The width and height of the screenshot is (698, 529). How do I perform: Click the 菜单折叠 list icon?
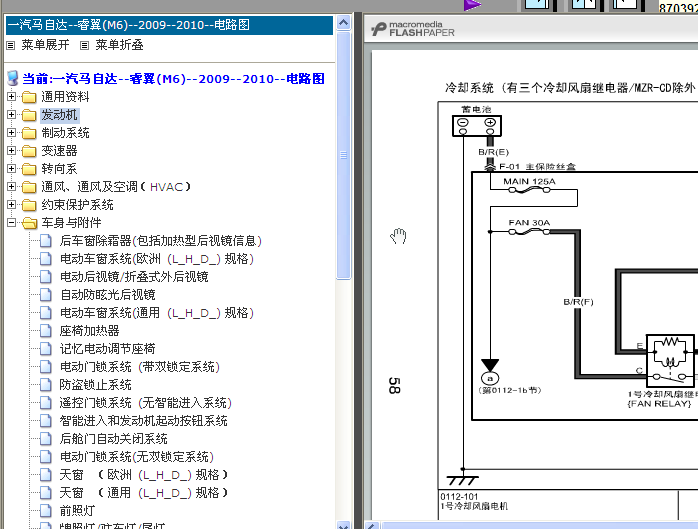pos(85,45)
